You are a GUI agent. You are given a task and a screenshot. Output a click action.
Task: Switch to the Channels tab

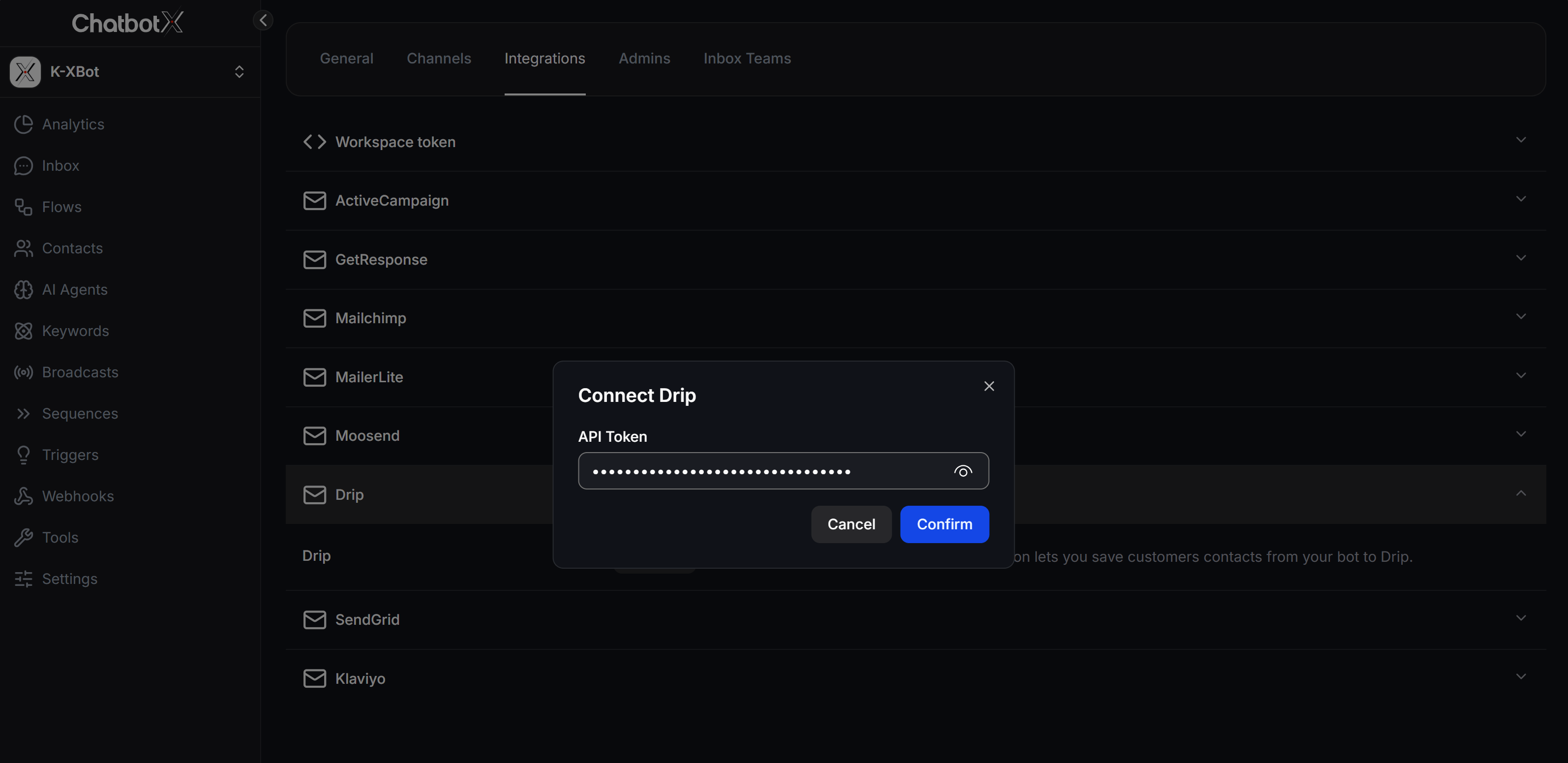[439, 59]
